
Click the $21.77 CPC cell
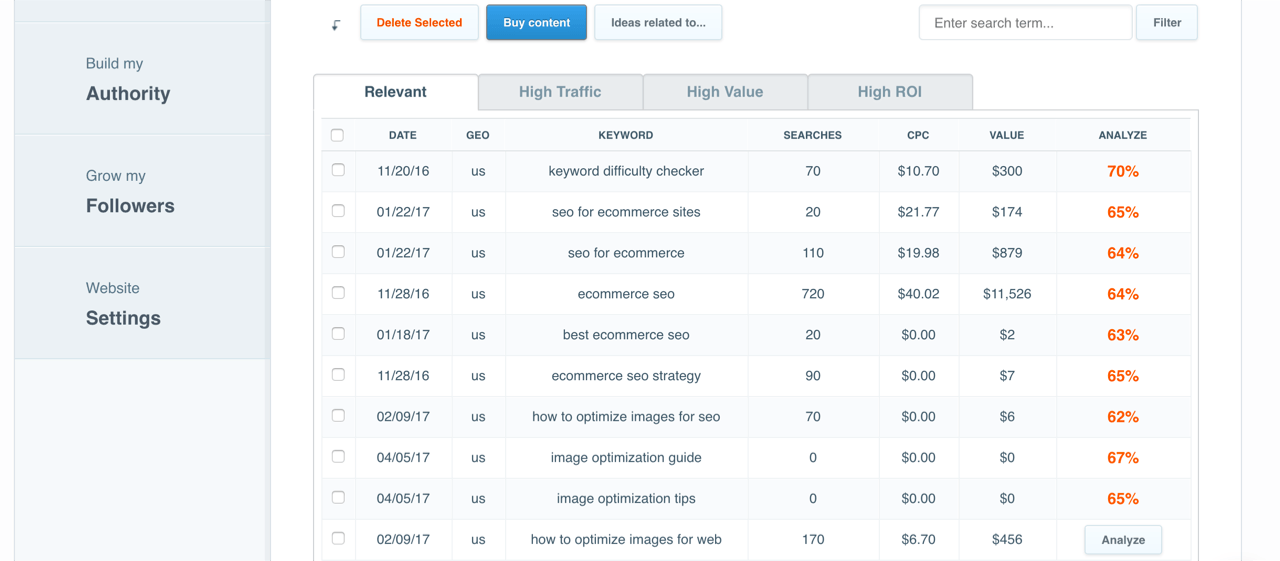pyautogui.click(x=918, y=212)
